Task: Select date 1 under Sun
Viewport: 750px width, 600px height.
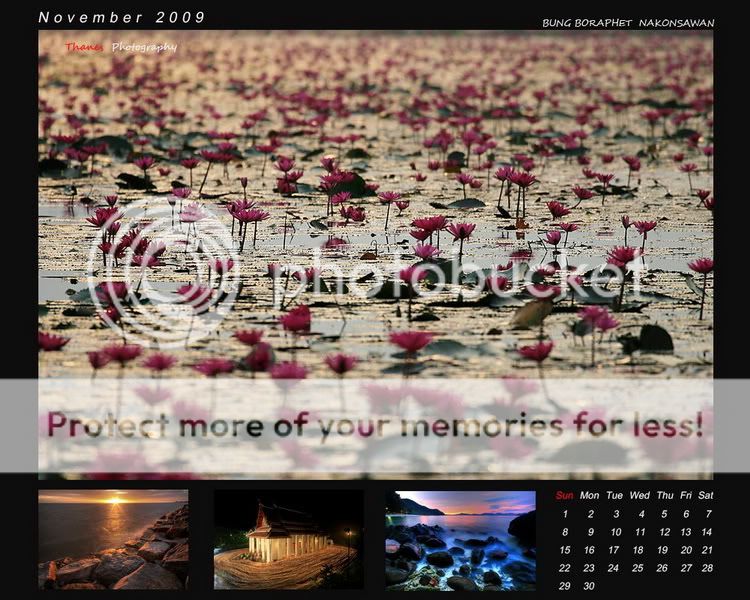Action: click(x=565, y=514)
